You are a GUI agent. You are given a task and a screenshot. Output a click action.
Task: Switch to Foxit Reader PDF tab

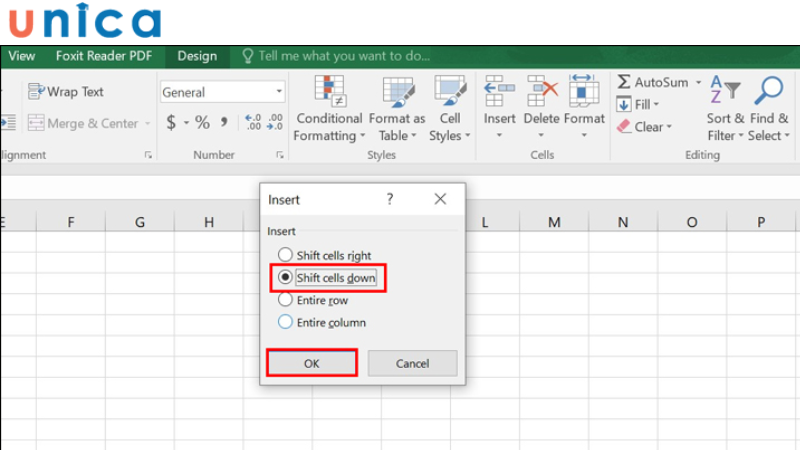[x=104, y=56]
